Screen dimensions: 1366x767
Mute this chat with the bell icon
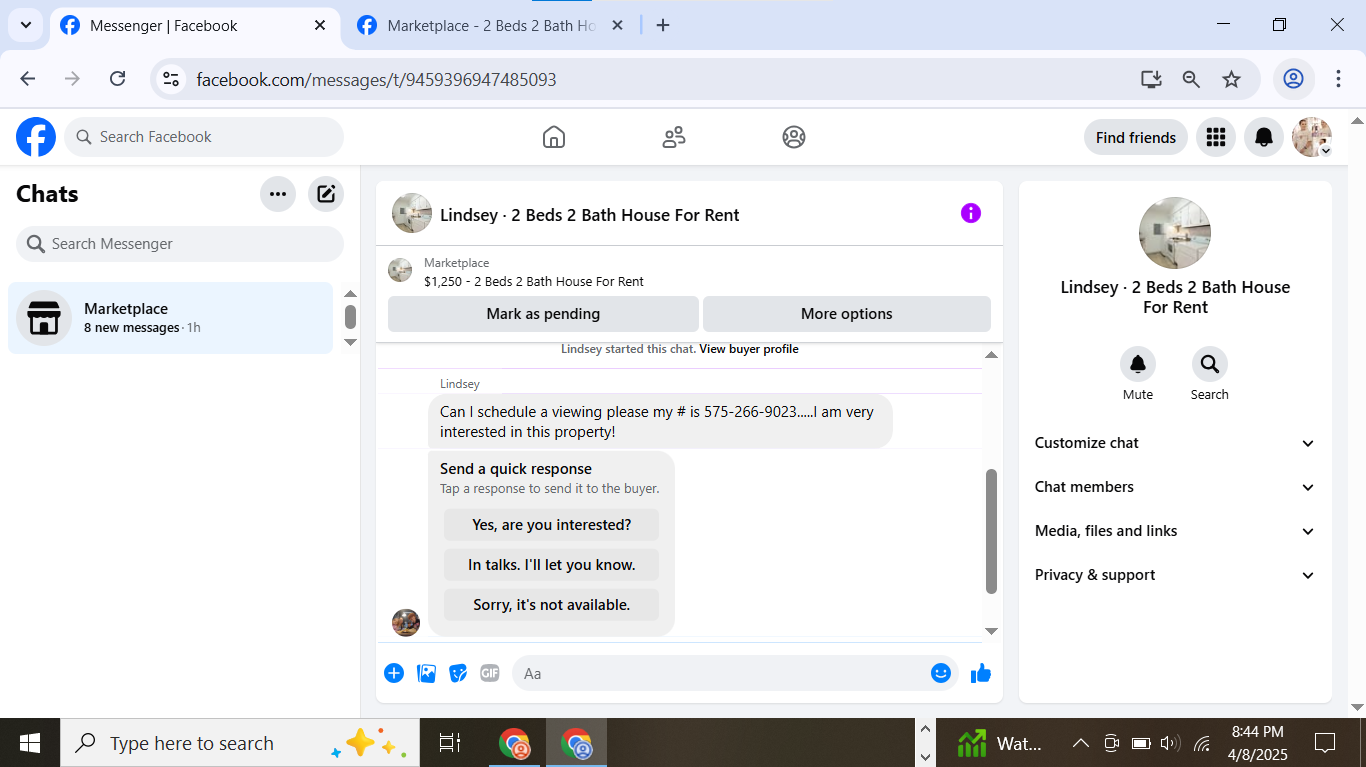coord(1138,364)
